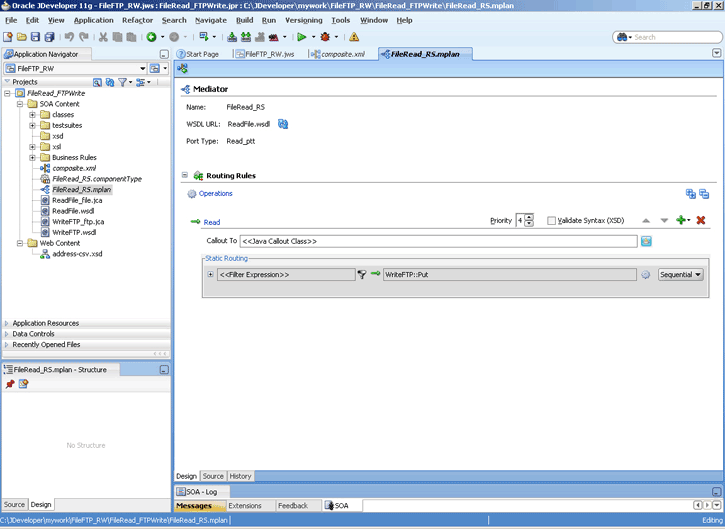Viewport: 725px width, 529px height.
Task: Select FileRead_RS.componentType tree item
Action: 97,179
